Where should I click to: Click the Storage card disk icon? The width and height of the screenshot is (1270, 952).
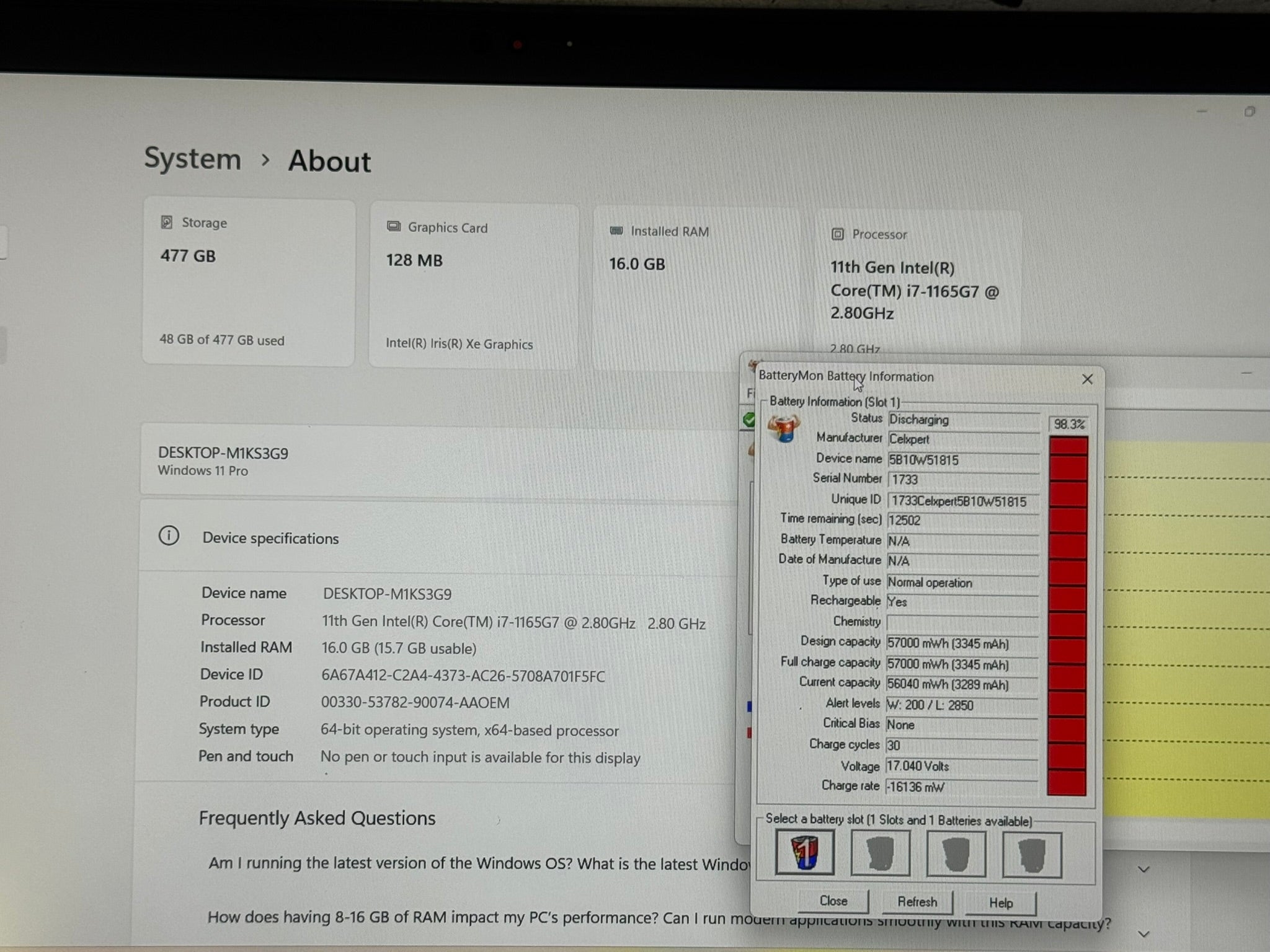[166, 222]
